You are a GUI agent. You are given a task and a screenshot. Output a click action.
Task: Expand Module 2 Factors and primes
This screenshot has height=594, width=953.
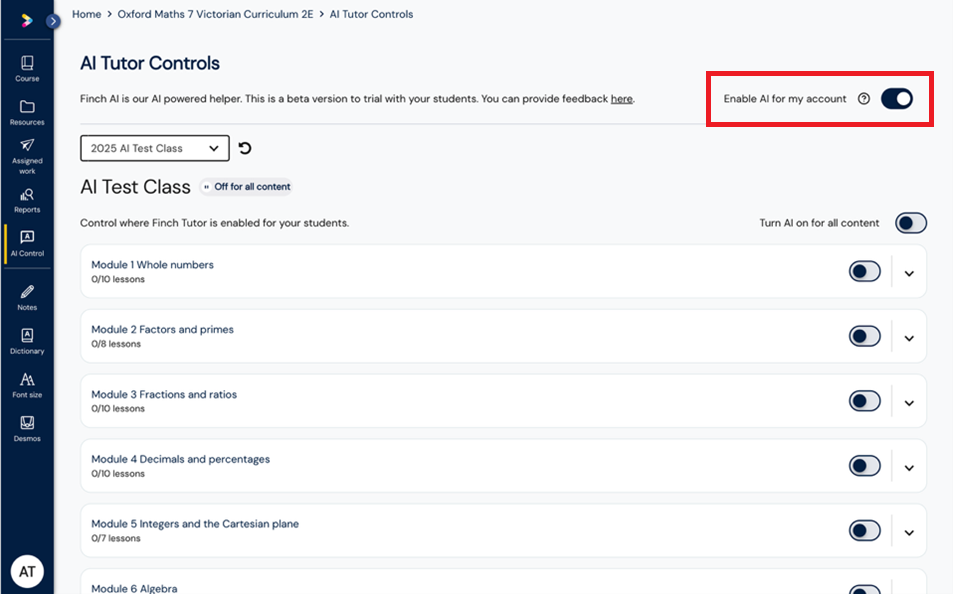(x=909, y=339)
